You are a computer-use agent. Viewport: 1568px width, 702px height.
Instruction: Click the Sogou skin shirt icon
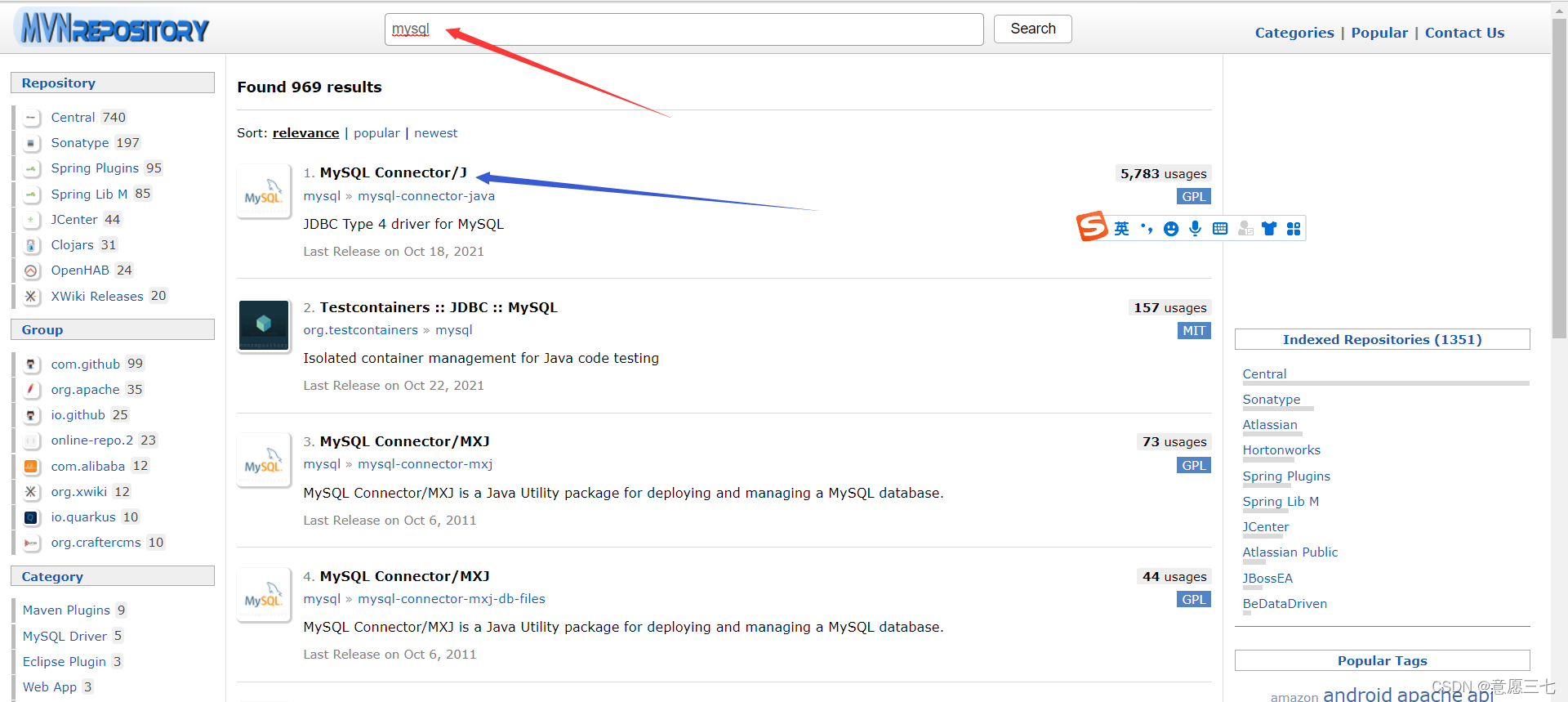1269,229
